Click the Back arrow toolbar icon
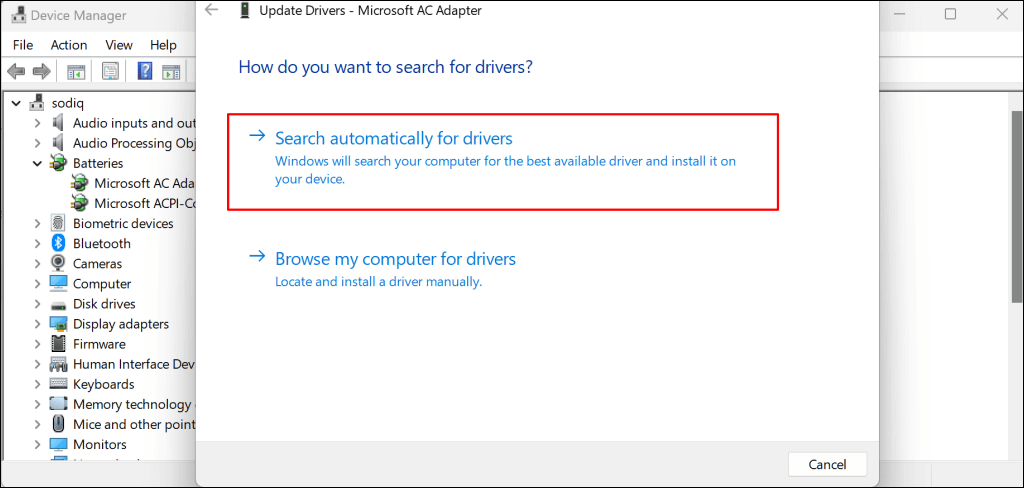The width and height of the screenshot is (1024, 488). pos(16,71)
